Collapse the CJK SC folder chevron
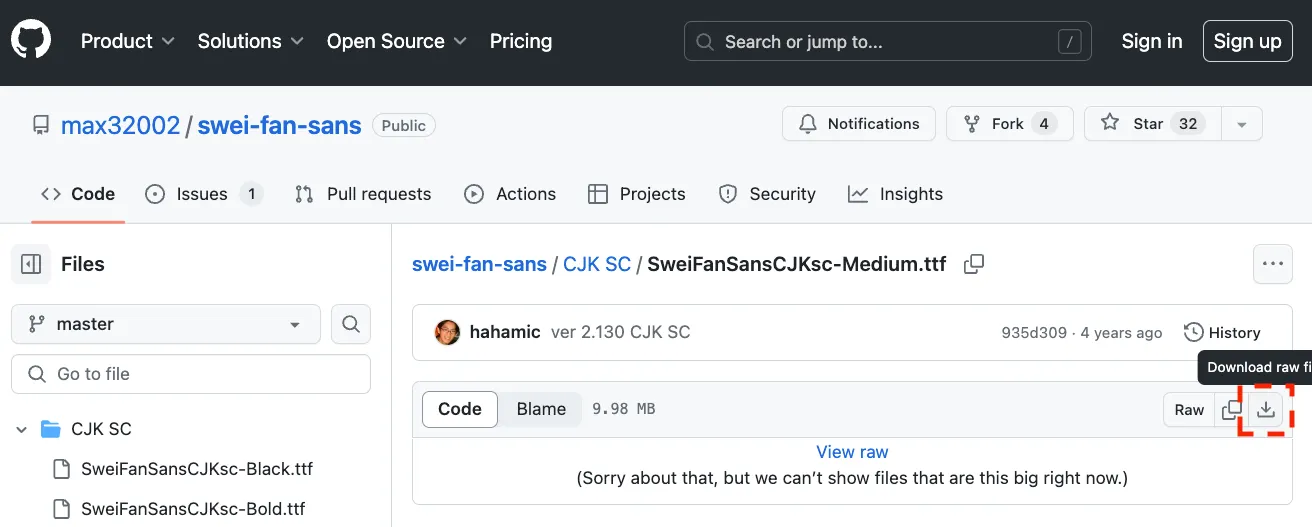Screen dimensions: 1312x527 tap(21, 429)
